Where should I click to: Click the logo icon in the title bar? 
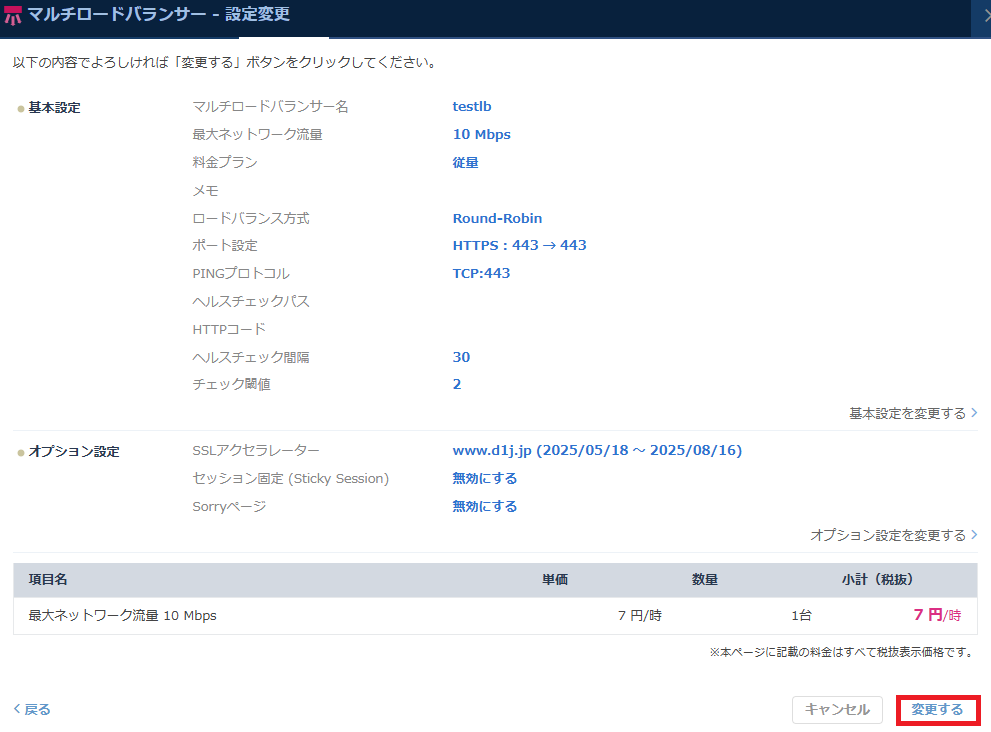pyautogui.click(x=13, y=15)
